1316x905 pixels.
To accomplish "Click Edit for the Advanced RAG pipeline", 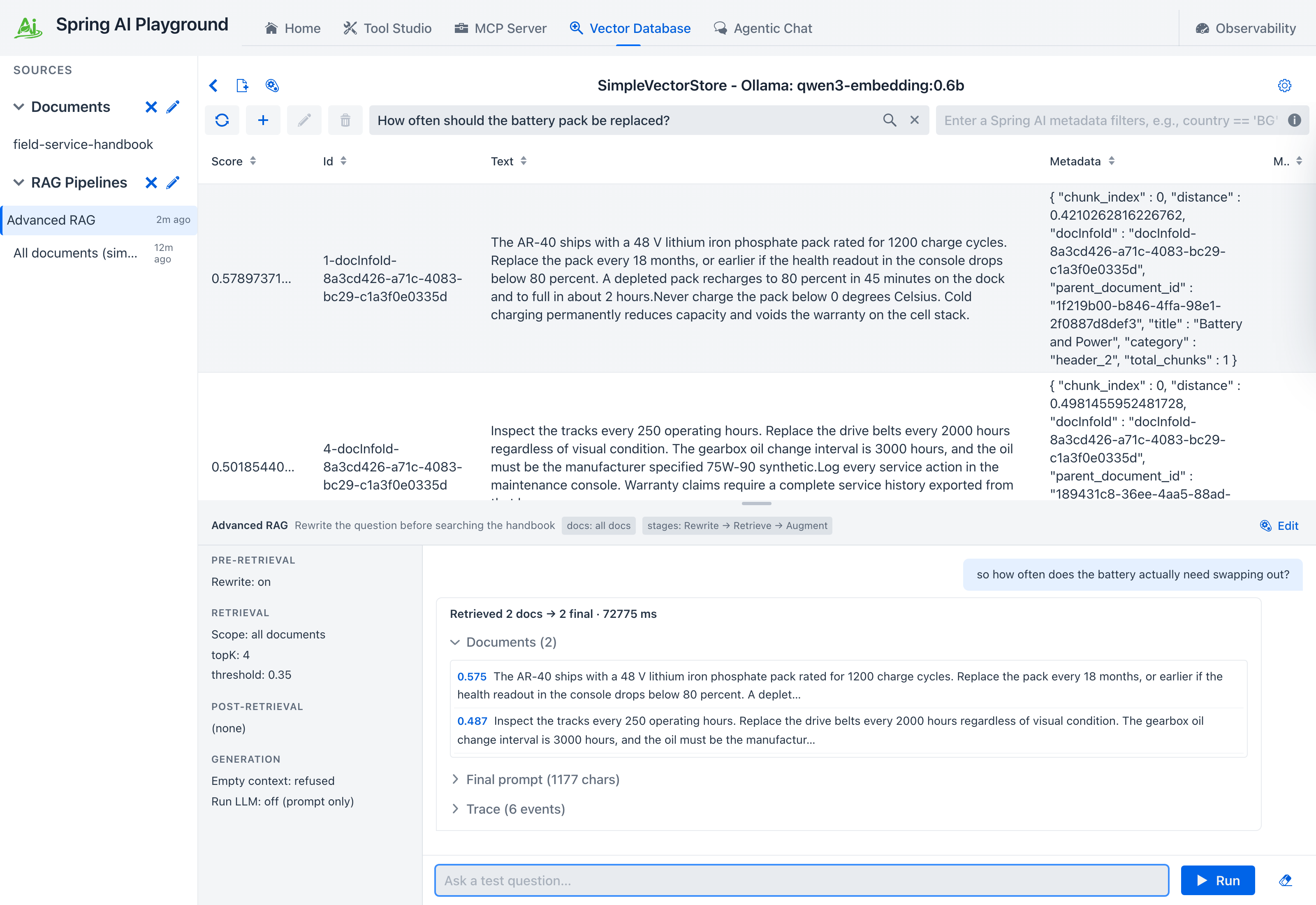I will (1279, 526).
